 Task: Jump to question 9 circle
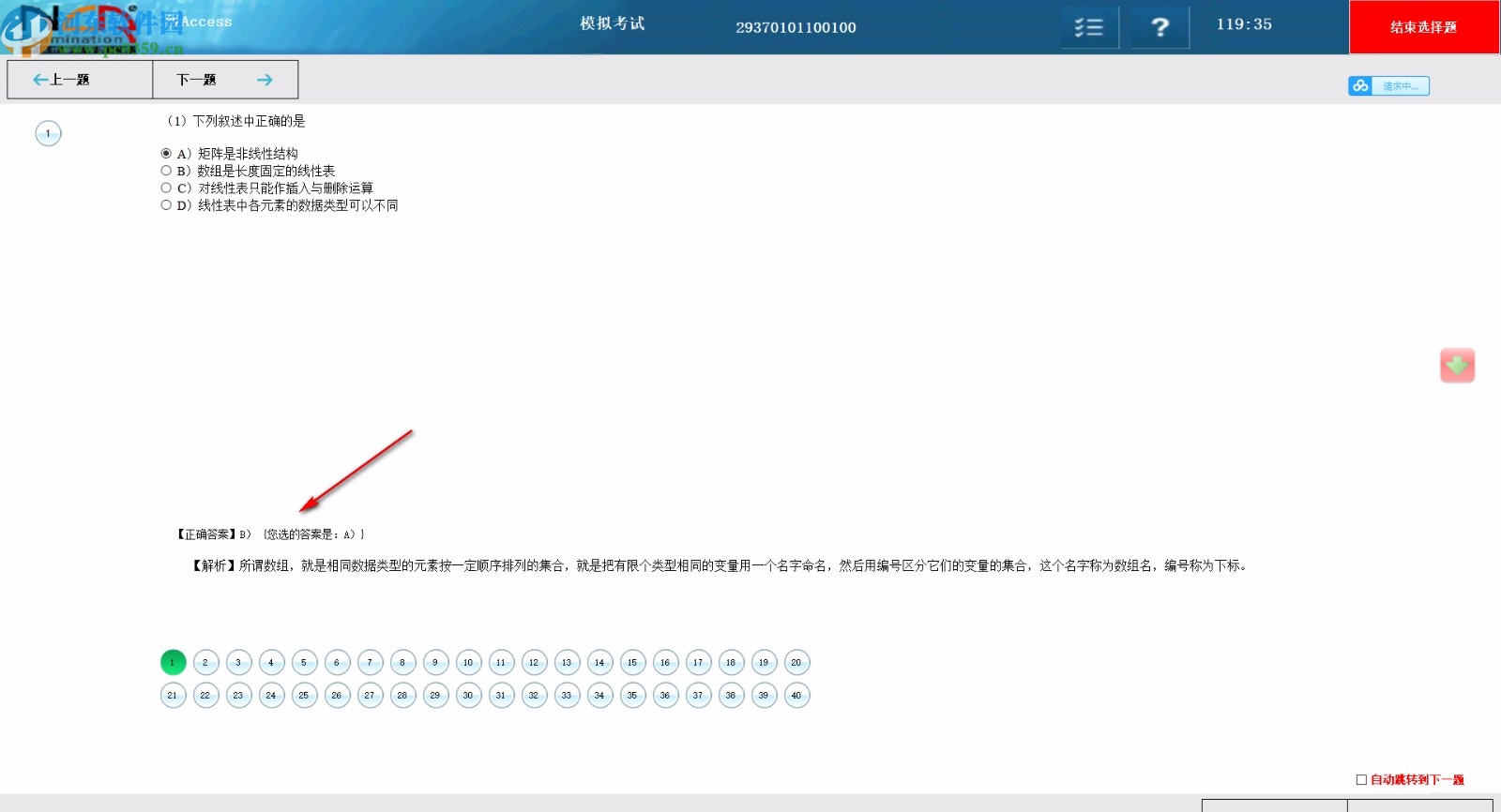[435, 663]
